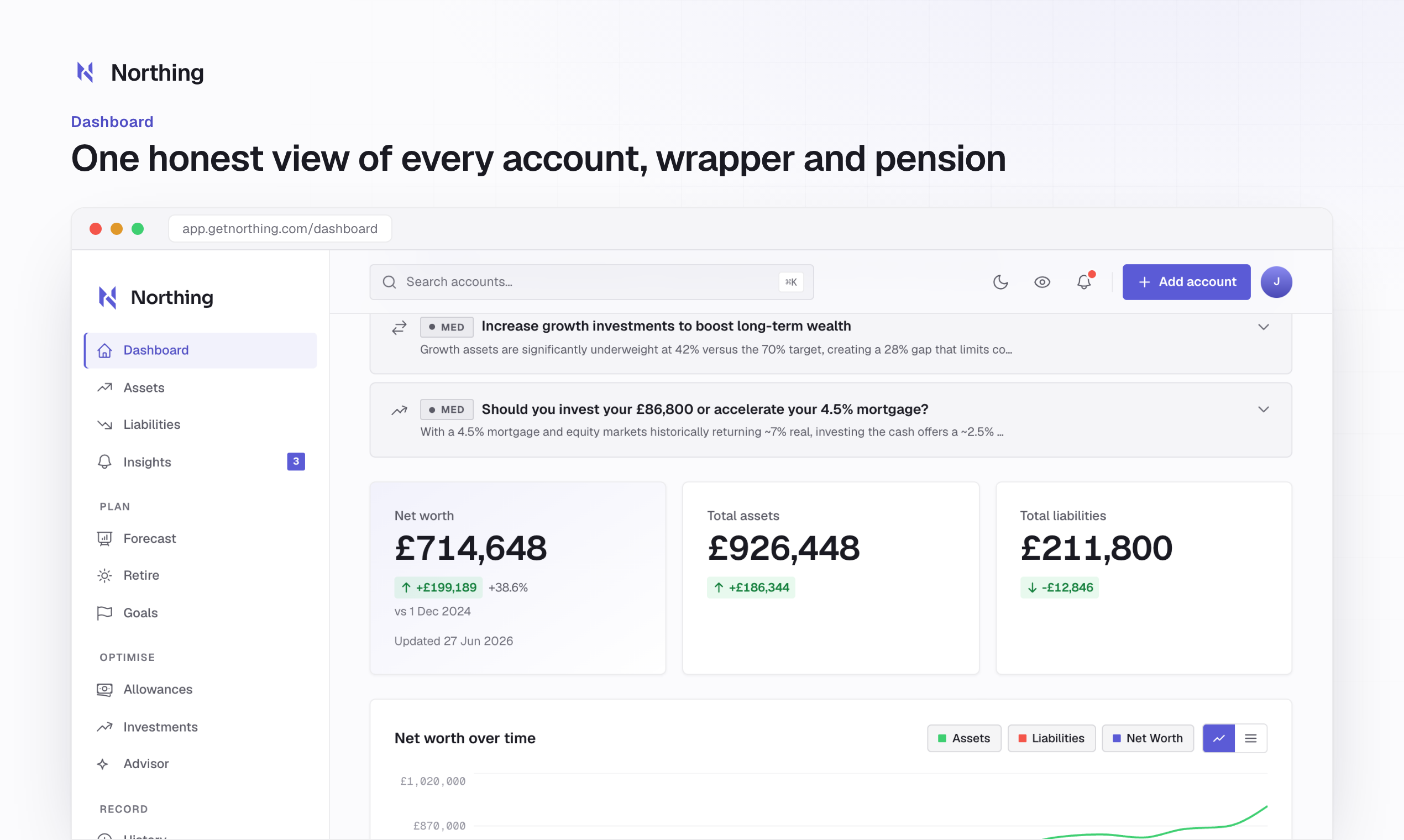Click the banknote icon beside Allowances
The height and width of the screenshot is (840, 1404).
point(104,690)
